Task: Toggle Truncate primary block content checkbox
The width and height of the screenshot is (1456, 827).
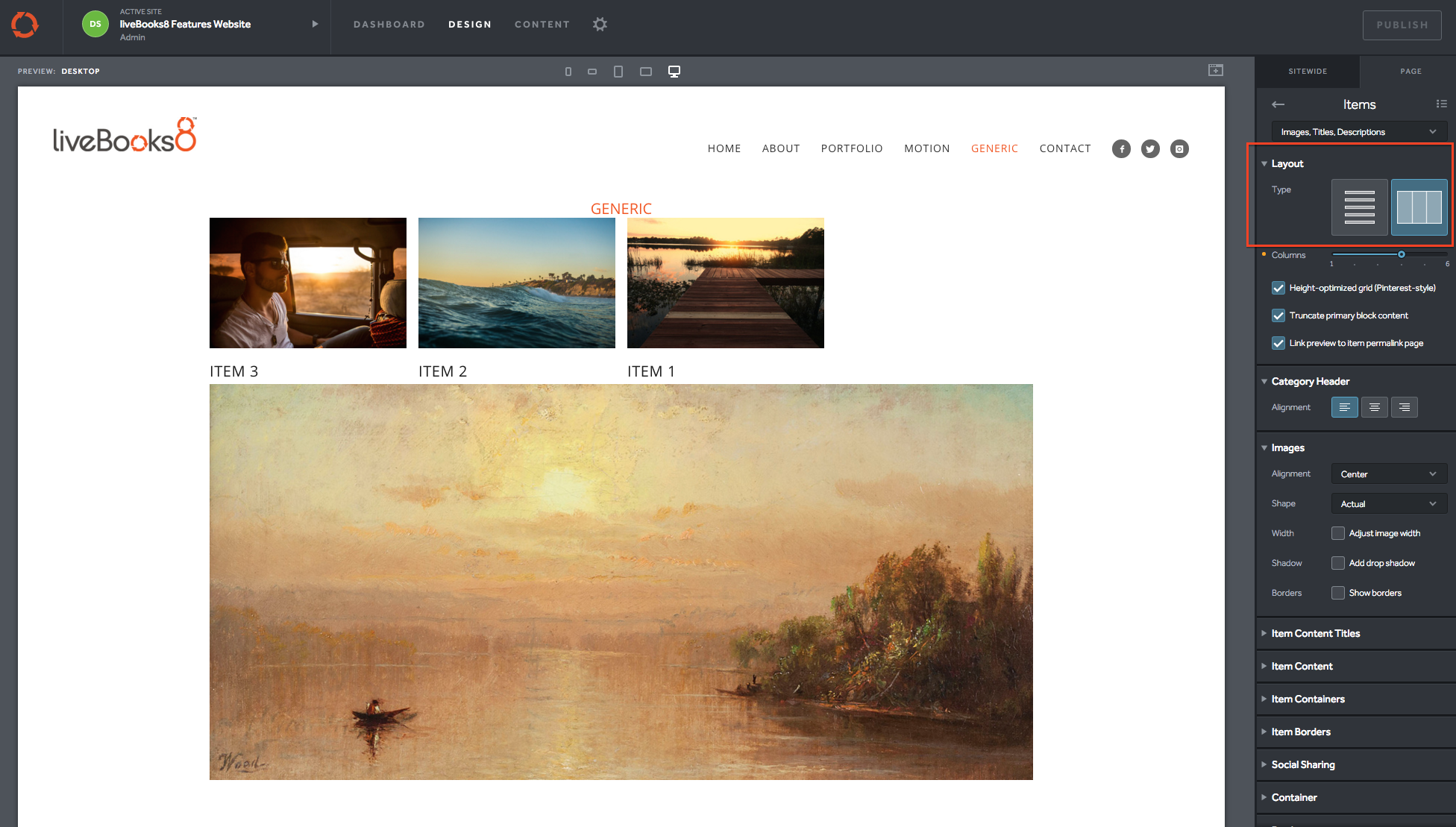Action: pos(1278,315)
